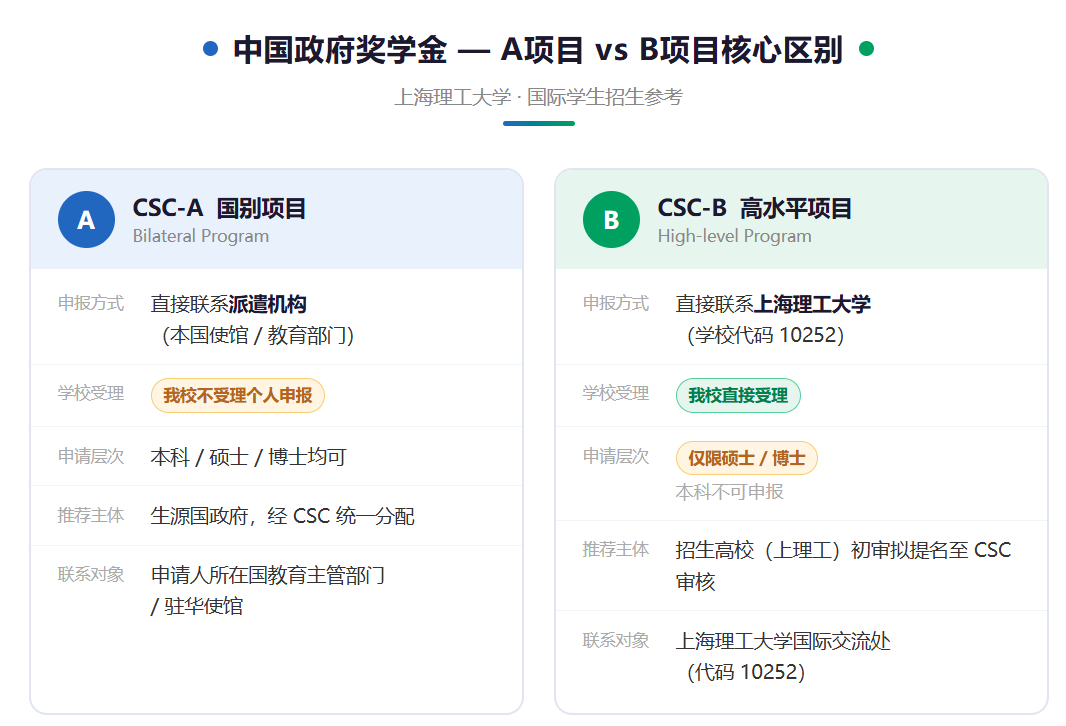Image resolution: width=1066 pixels, height=726 pixels.
Task: Click the CSC-A 国别项目 heading
Action: (x=219, y=208)
